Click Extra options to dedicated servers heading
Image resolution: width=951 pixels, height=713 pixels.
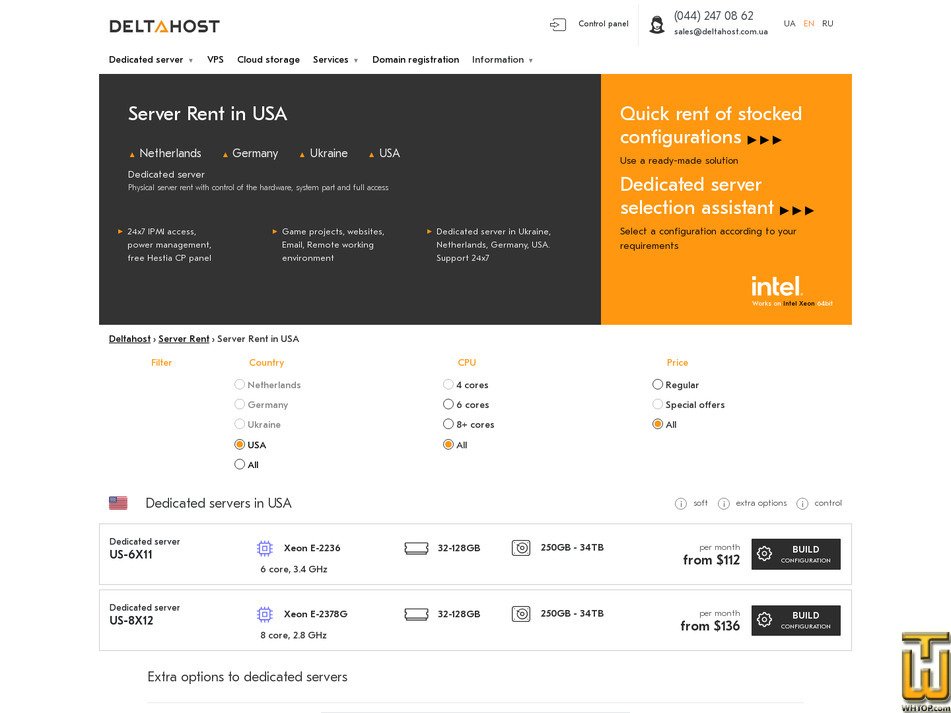click(x=247, y=677)
